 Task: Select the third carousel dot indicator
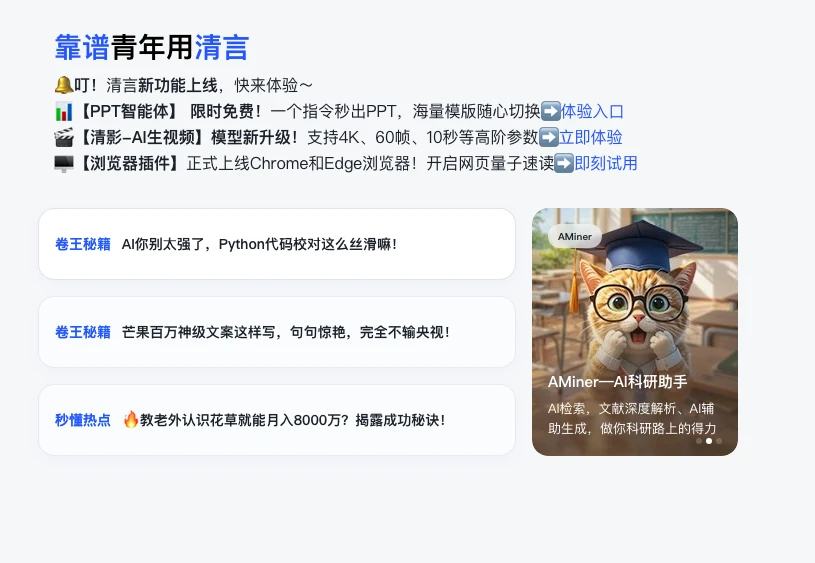click(x=719, y=441)
